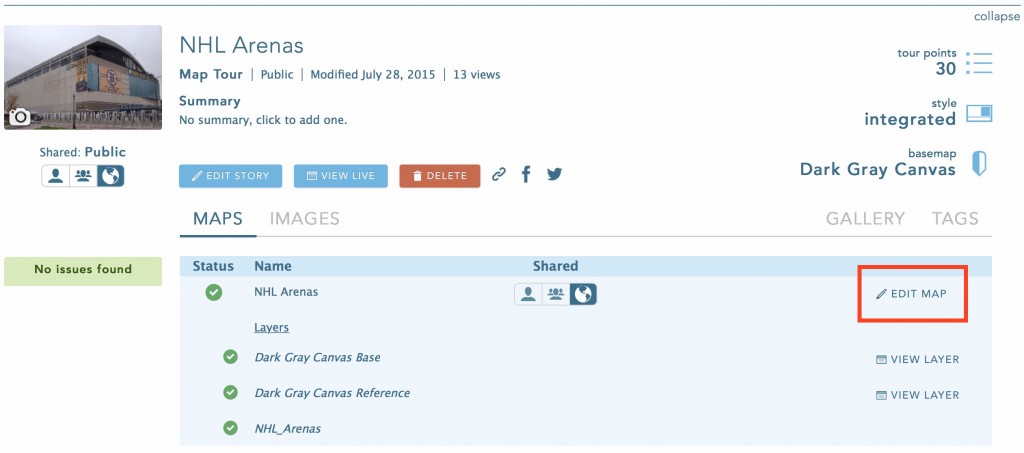Viewport: 1024px width, 453px height.
Task: Share the story on Twitter
Action: tap(554, 174)
